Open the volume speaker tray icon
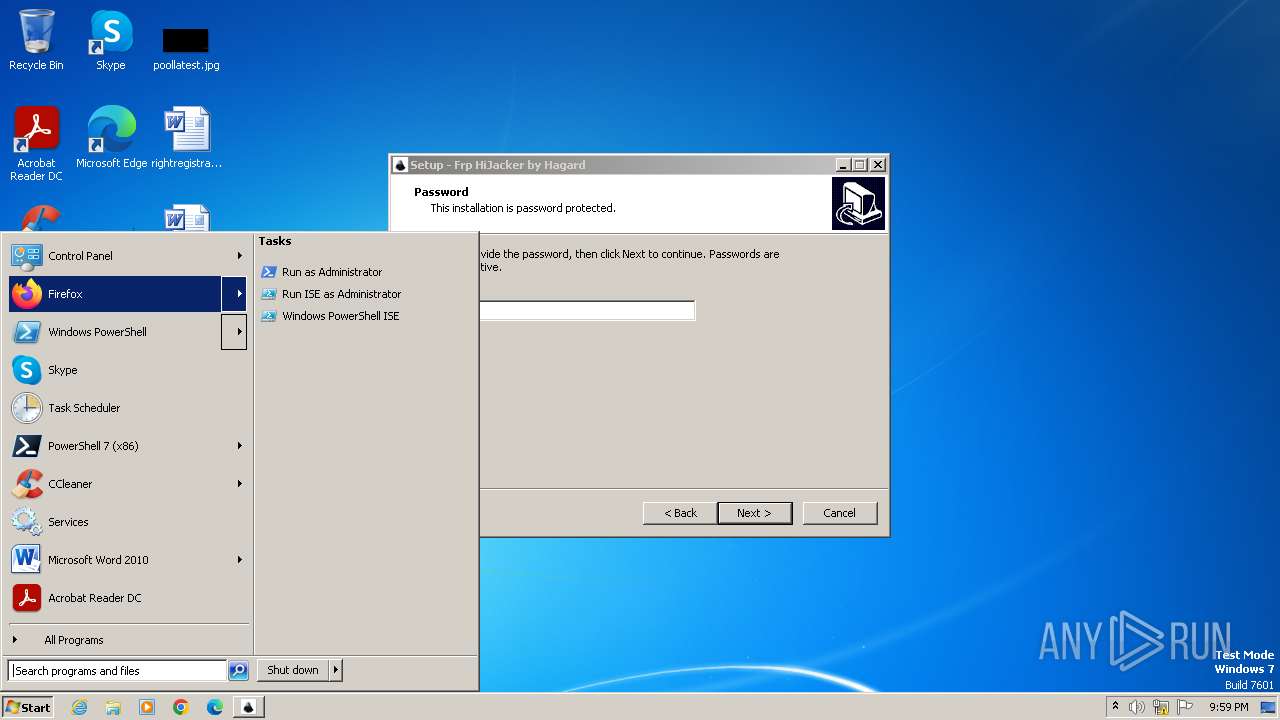1280x720 pixels. point(1137,707)
